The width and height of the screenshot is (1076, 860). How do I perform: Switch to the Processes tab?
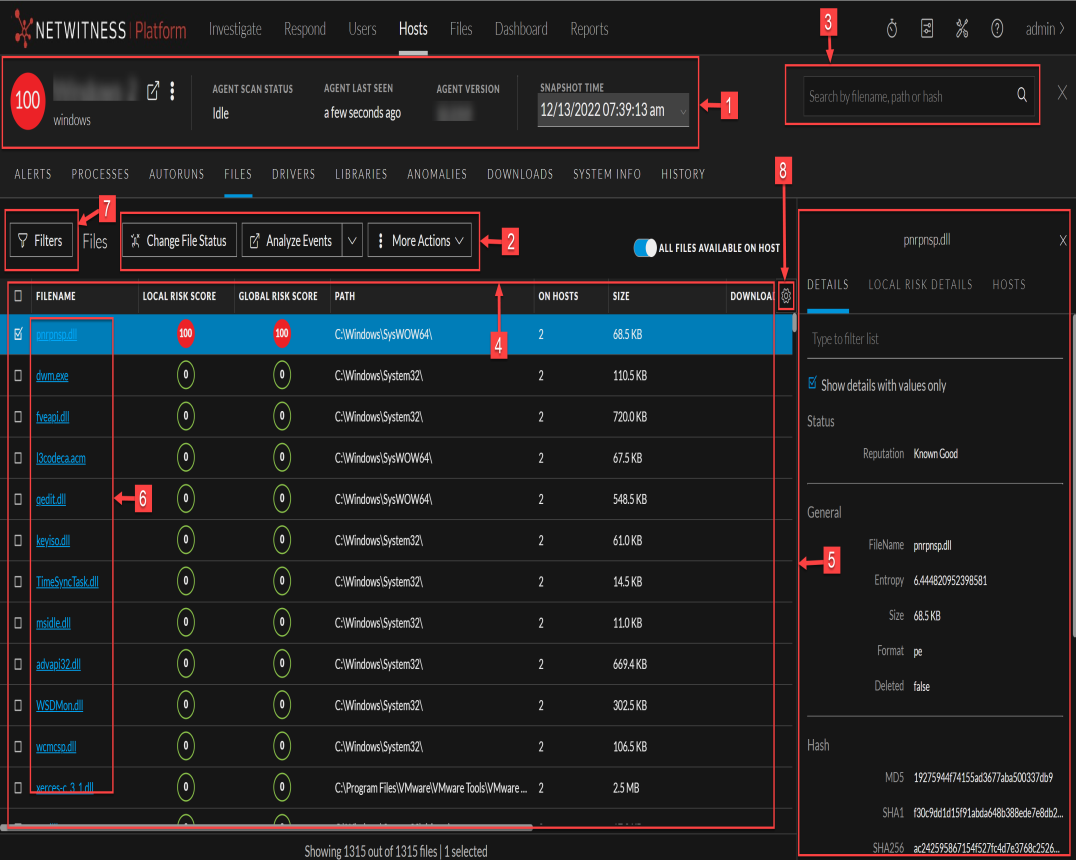click(100, 174)
